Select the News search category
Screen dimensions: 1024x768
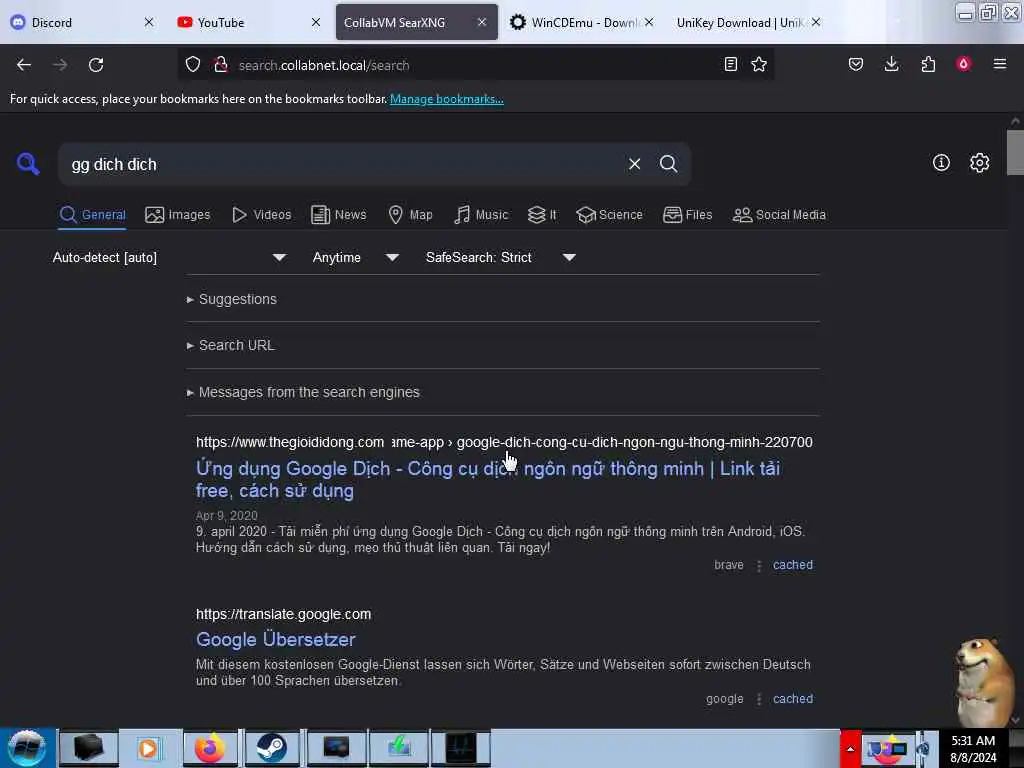pos(339,215)
